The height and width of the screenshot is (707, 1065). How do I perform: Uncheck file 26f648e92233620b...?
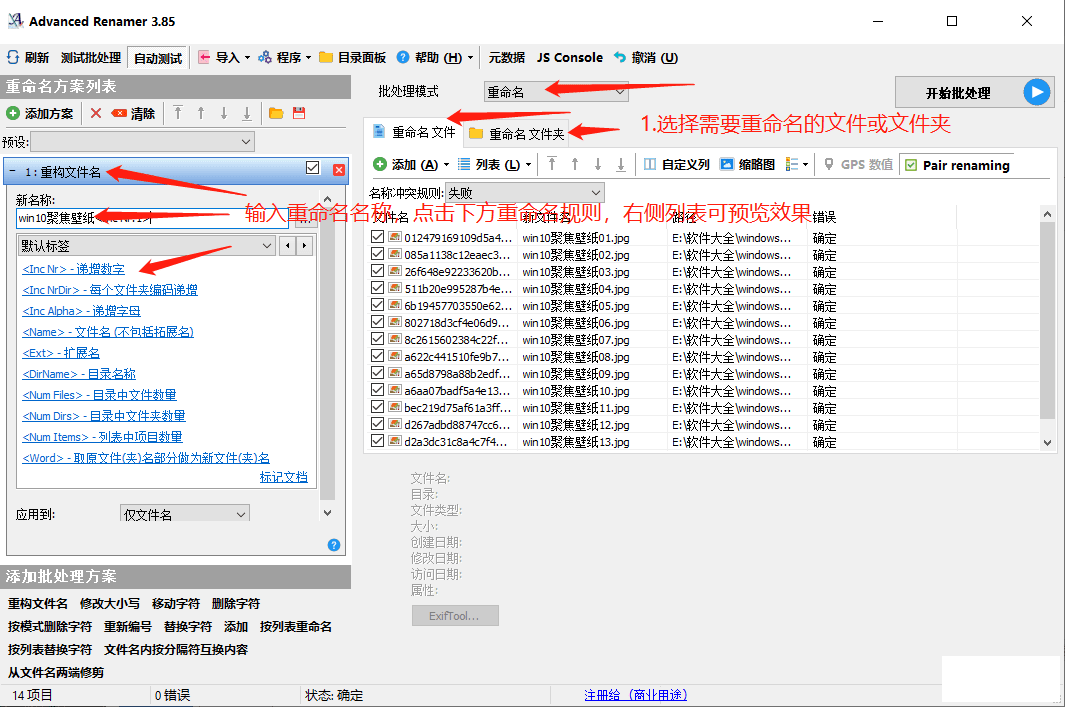click(378, 271)
